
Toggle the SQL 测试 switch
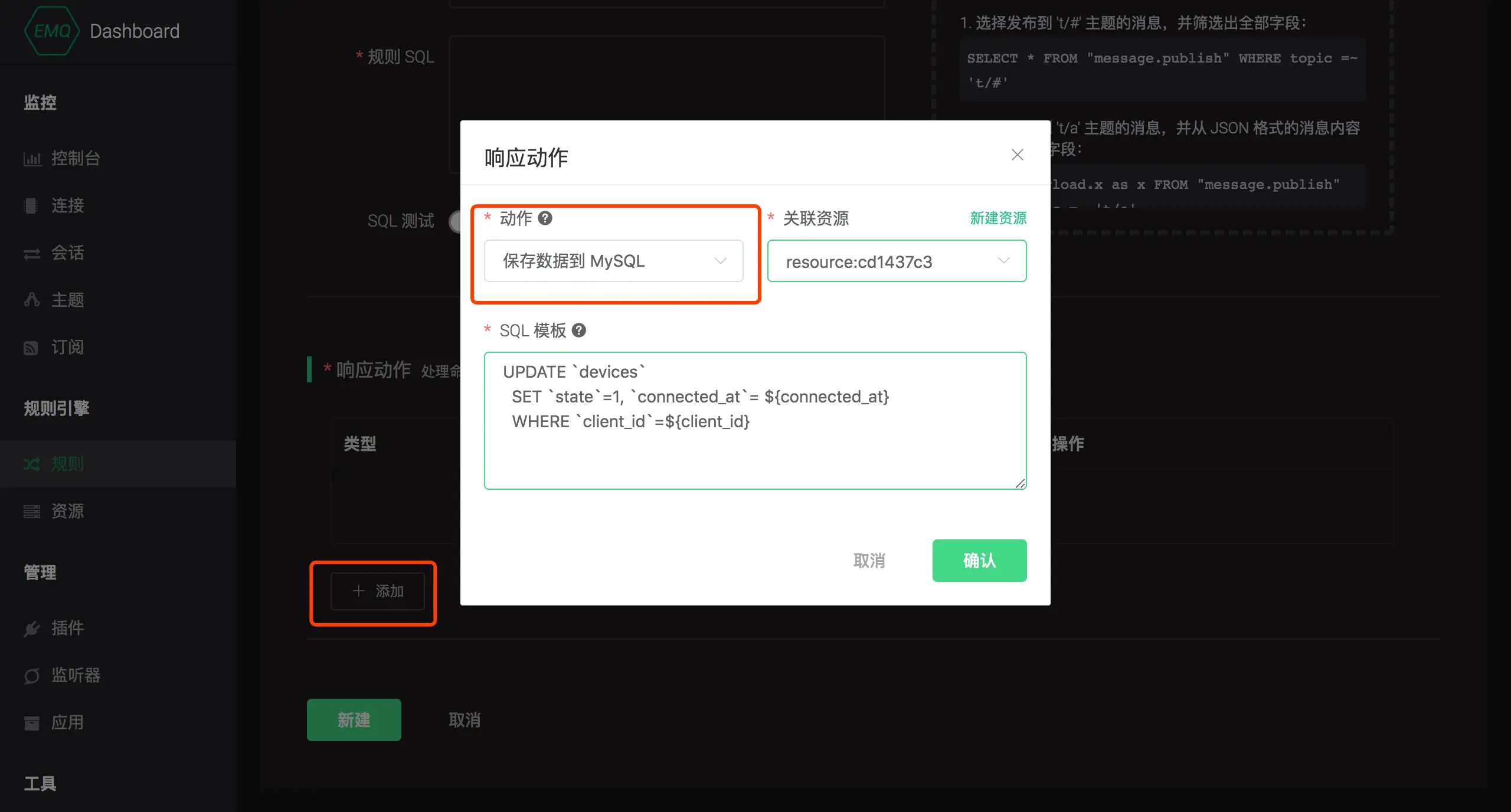point(455,221)
